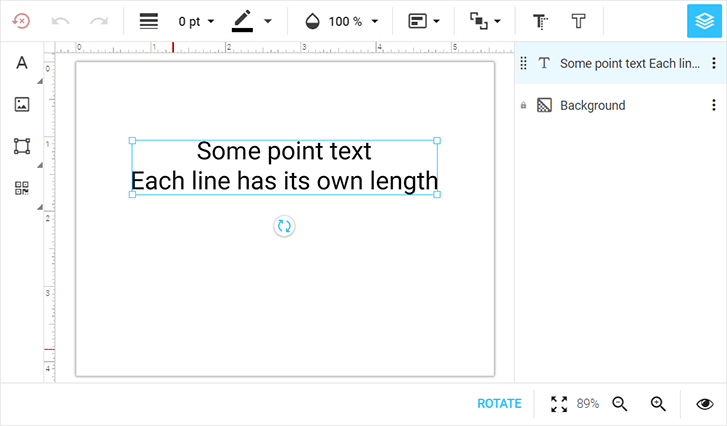Redo the last action
727x426 pixels.
pyautogui.click(x=99, y=21)
